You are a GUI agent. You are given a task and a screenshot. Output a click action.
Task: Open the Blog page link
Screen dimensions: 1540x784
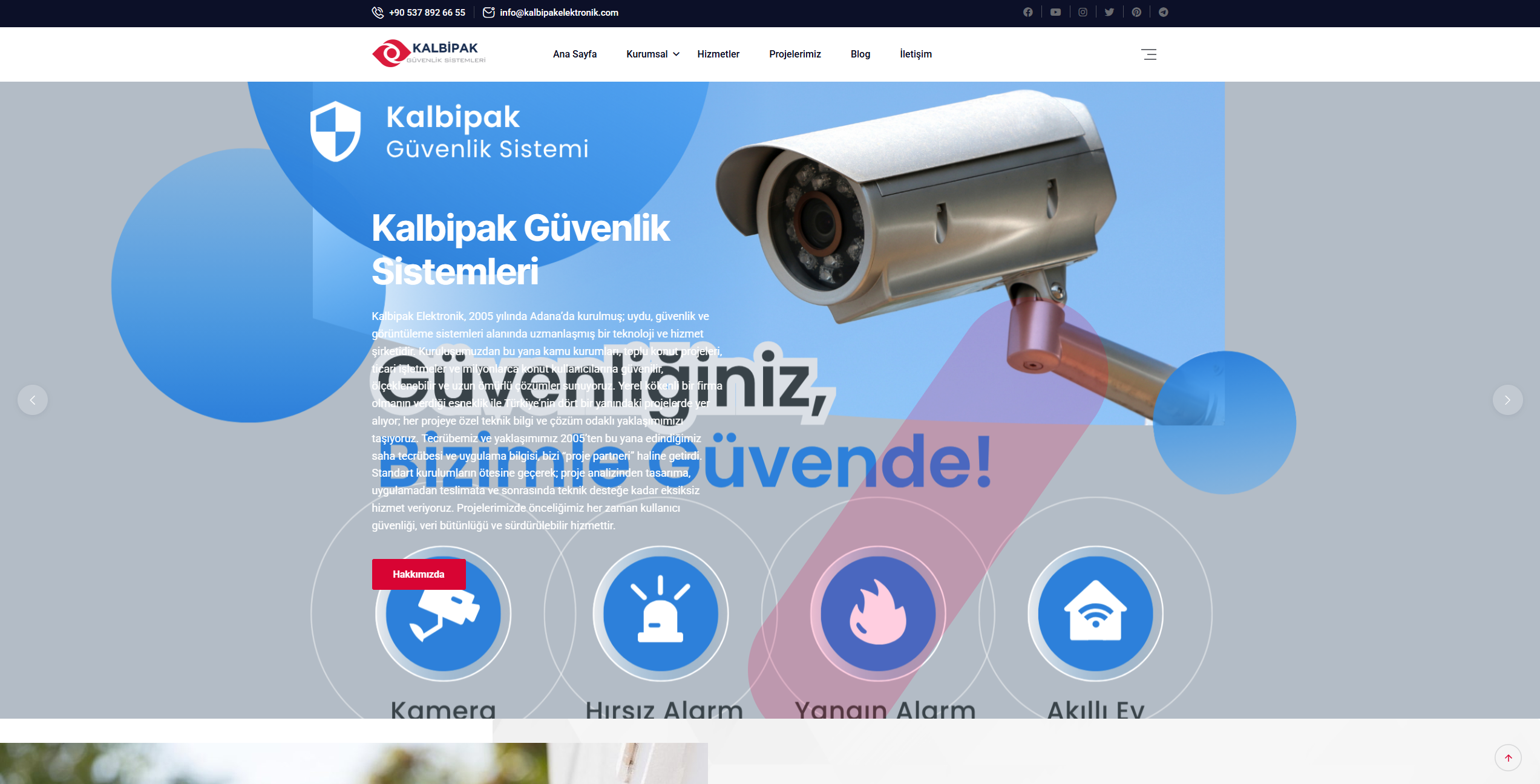pos(860,54)
